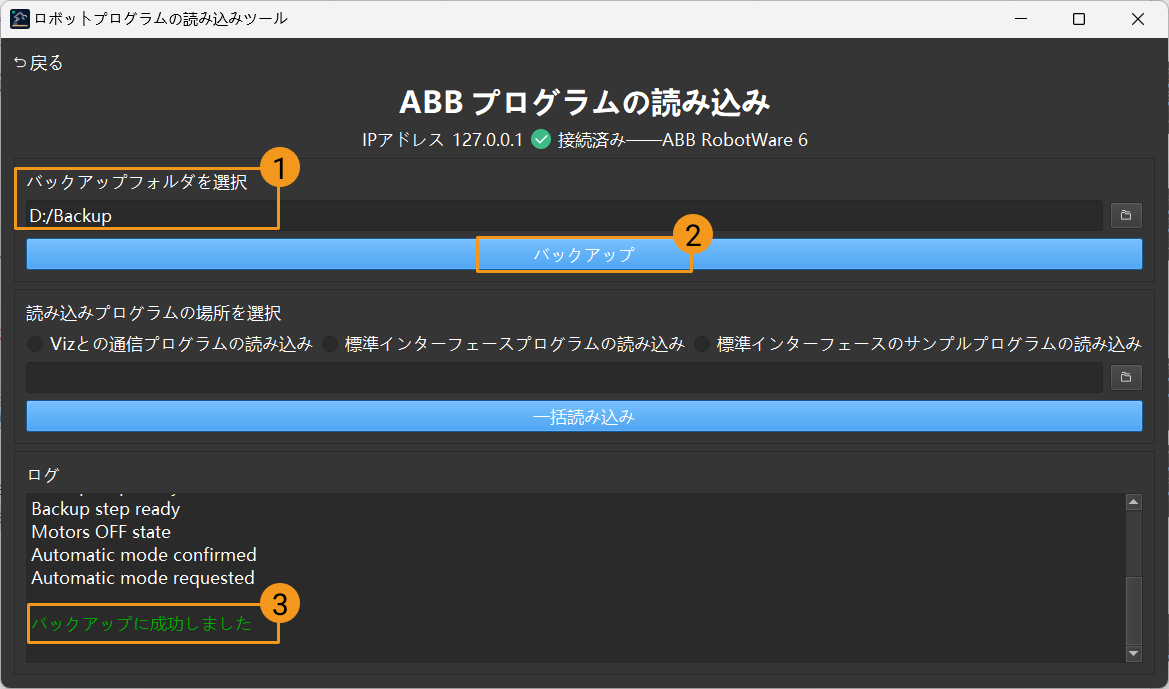The height and width of the screenshot is (689, 1169).
Task: Click the app icon in title bar
Action: point(19,19)
